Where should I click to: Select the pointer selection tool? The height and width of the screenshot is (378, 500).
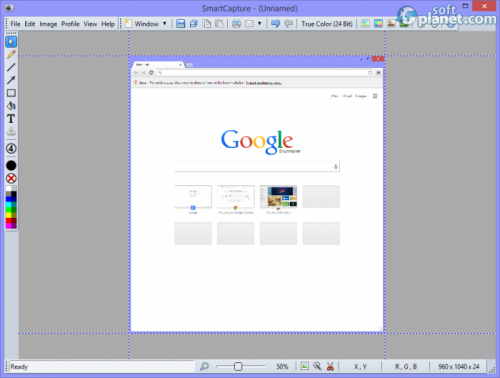[x=11, y=42]
